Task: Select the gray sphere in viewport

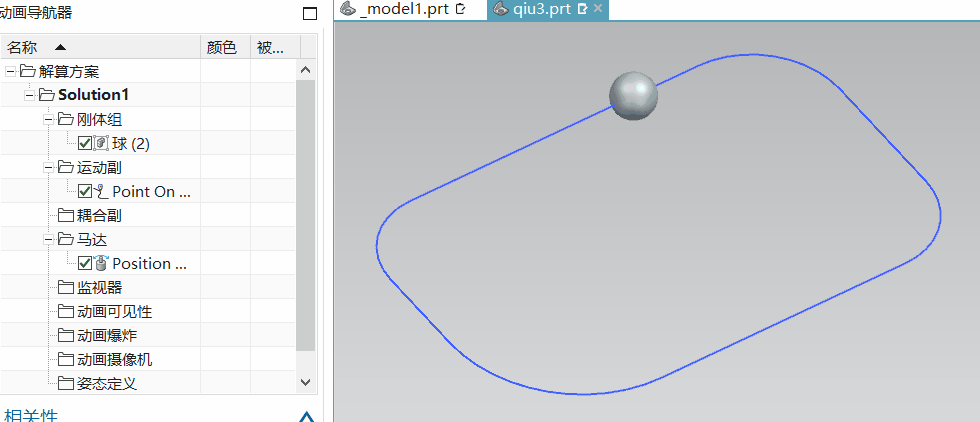Action: [x=634, y=95]
